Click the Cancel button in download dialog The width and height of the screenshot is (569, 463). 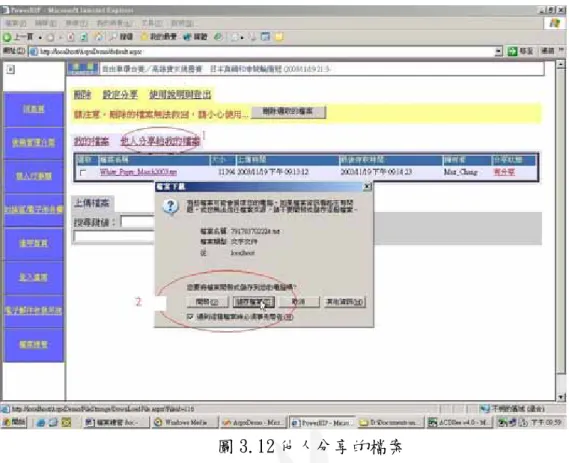[299, 302]
